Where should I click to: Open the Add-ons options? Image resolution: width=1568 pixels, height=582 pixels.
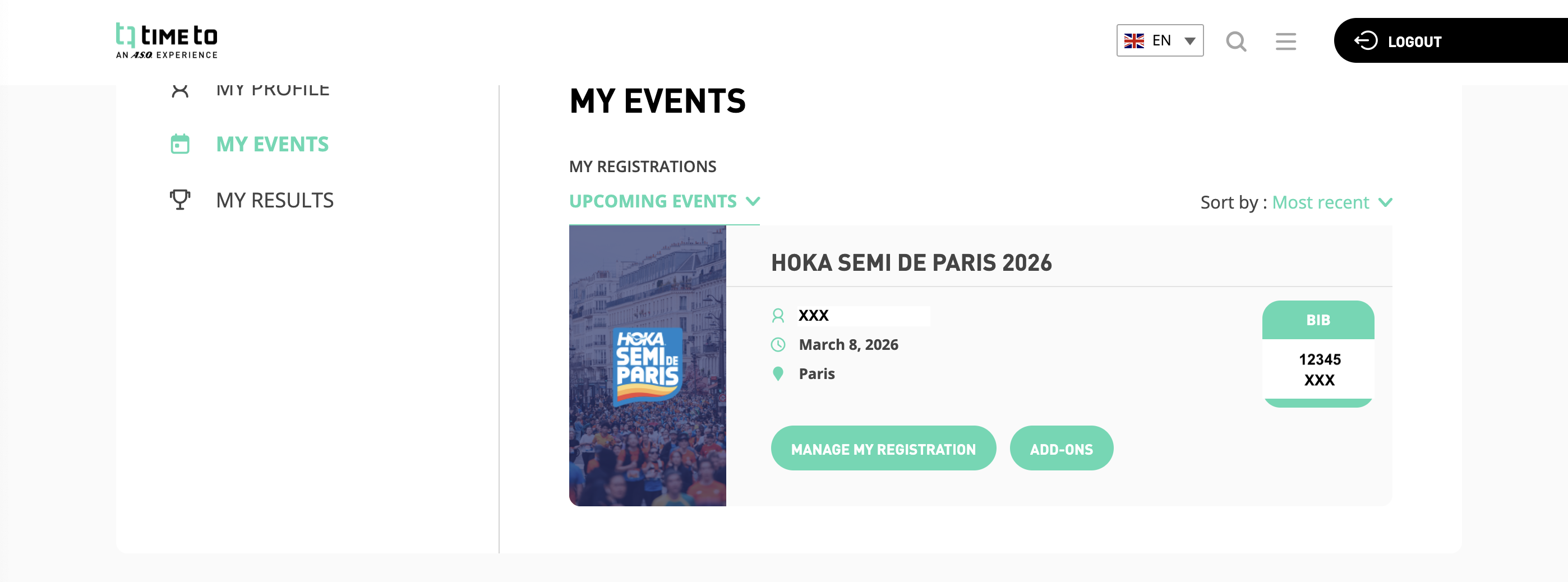pos(1062,448)
